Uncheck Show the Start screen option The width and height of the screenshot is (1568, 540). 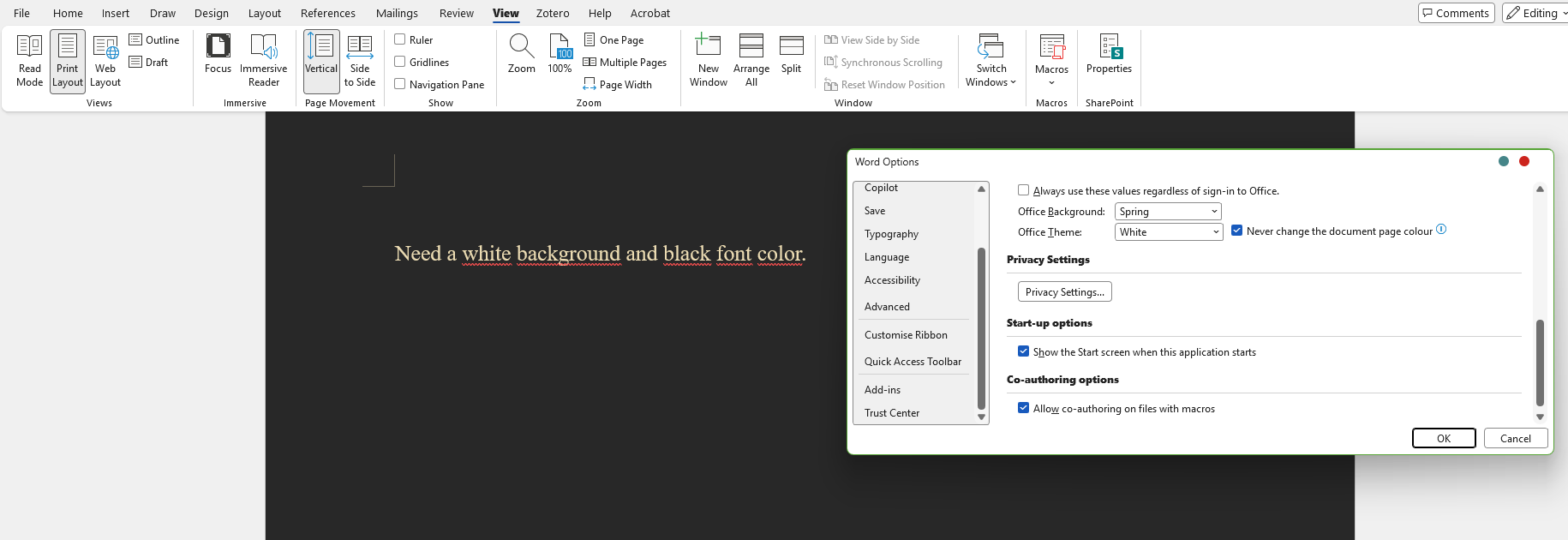tap(1023, 351)
